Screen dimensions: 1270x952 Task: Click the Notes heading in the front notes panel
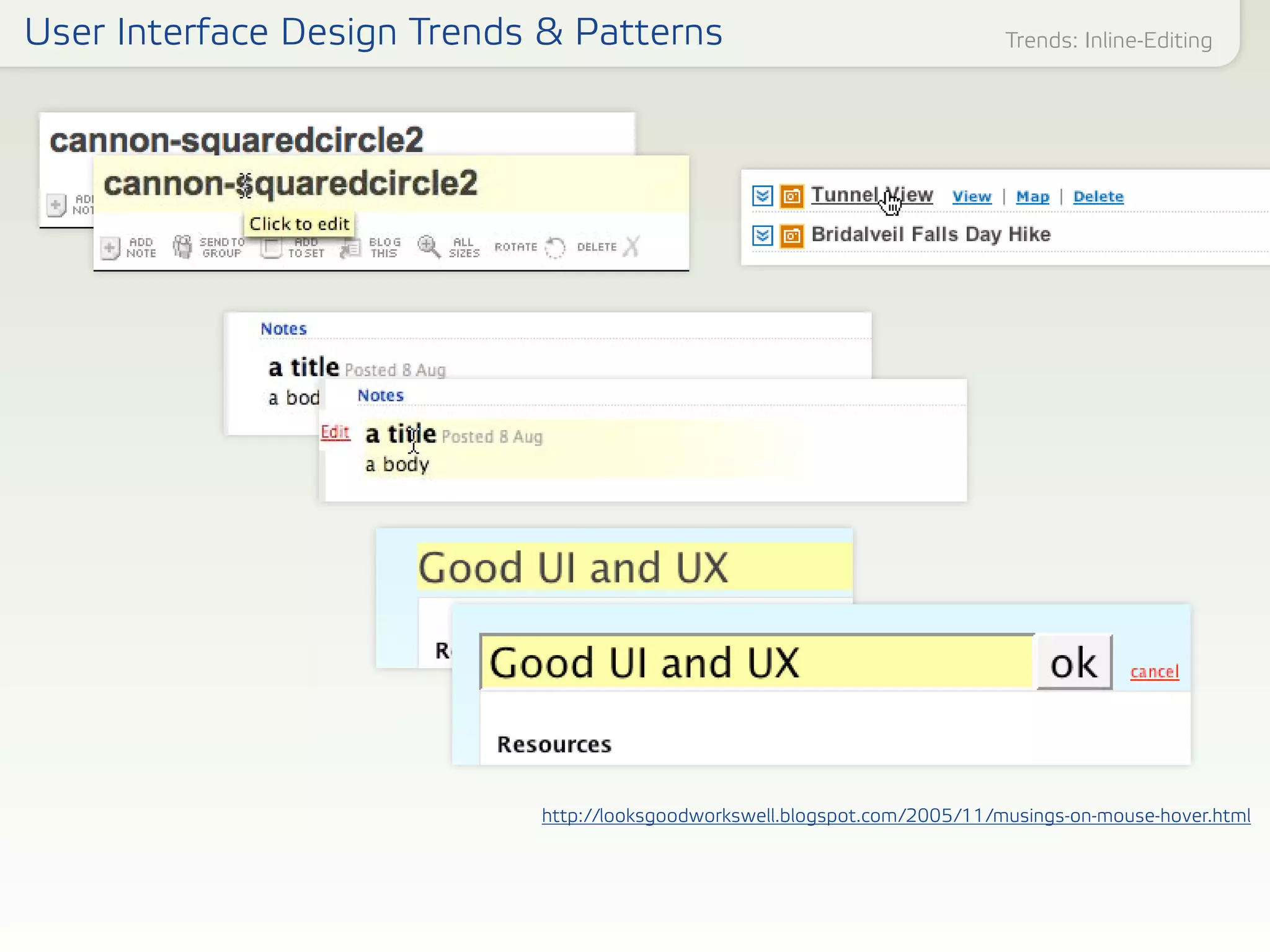[x=381, y=395]
